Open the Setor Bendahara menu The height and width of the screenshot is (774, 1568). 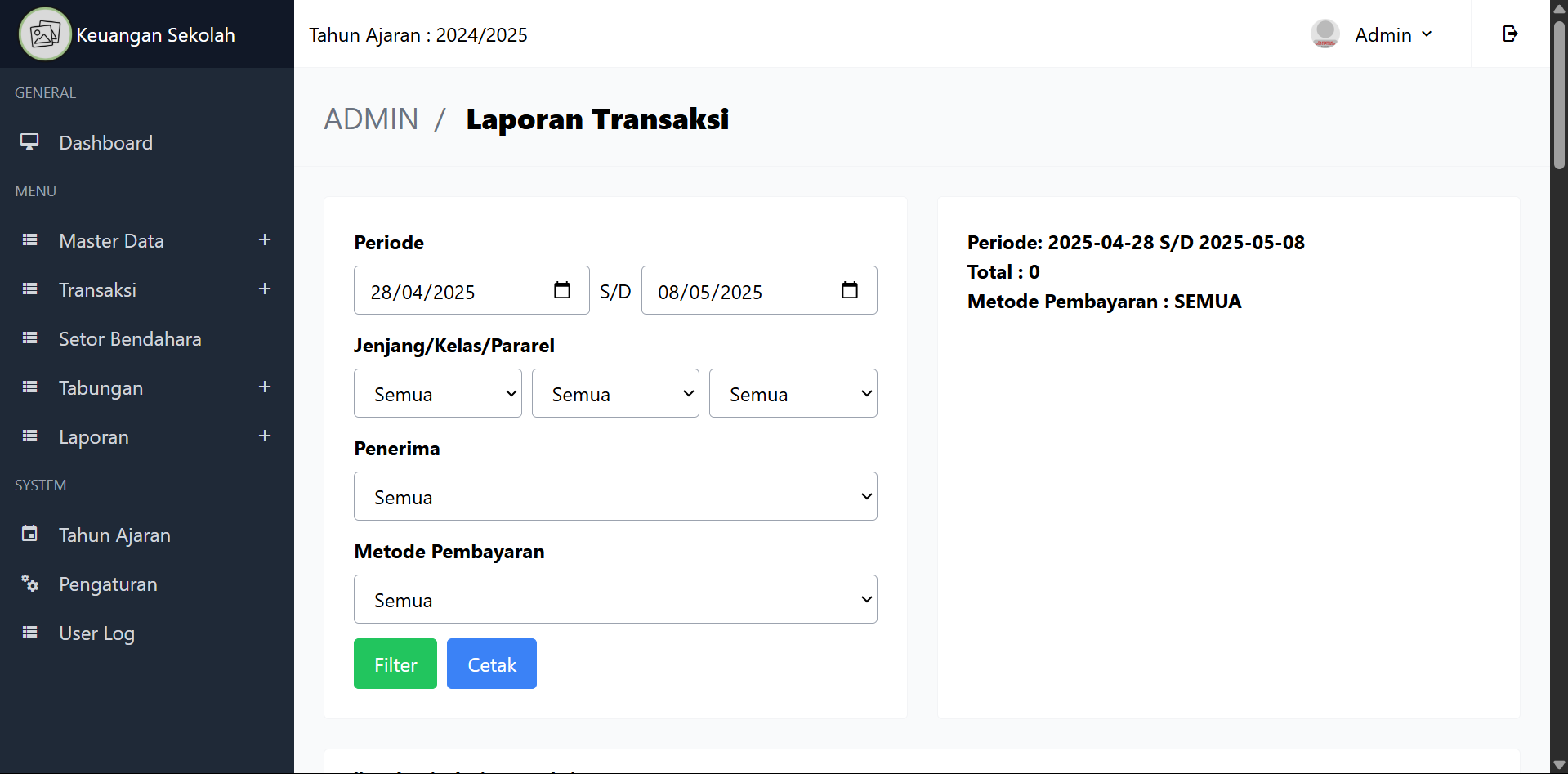point(130,339)
